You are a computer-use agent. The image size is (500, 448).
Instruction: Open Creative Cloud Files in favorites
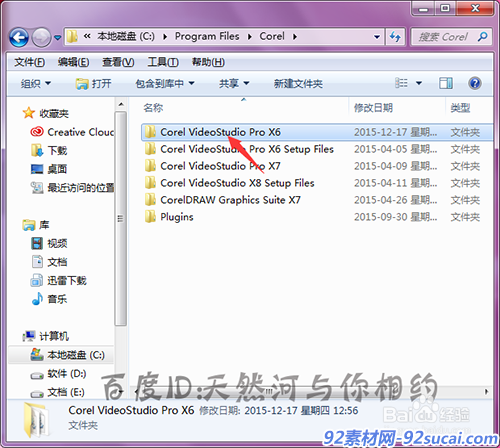[x=72, y=132]
